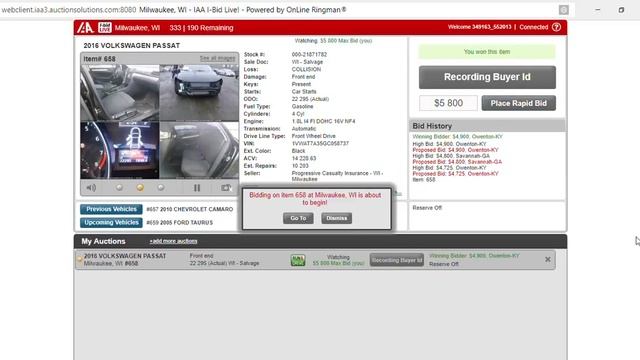Screen dimensions: 640x360
Task: Click the green Run and Drive badge icon
Action: 298,260
